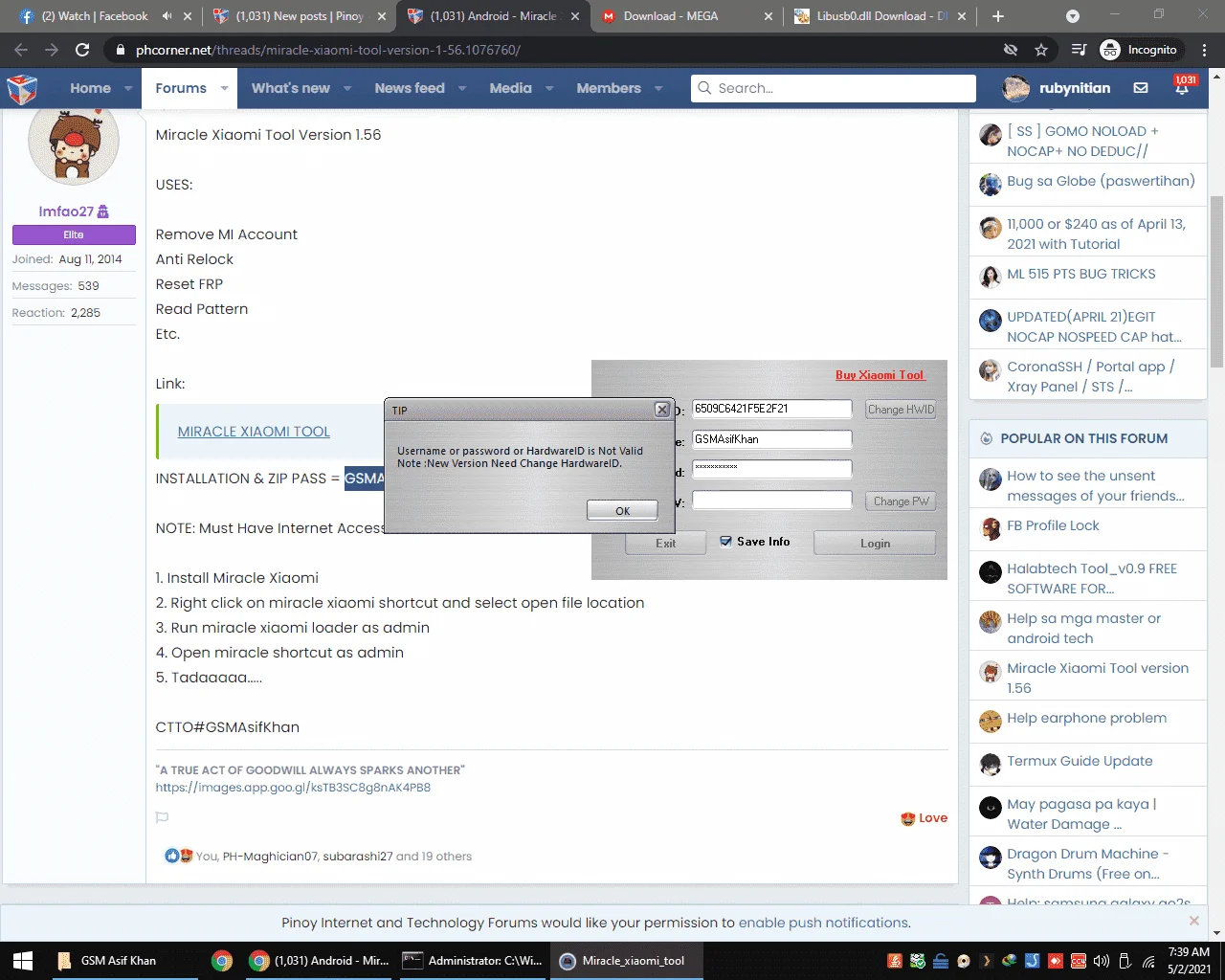The image size is (1225, 980).
Task: Click rubynitian user avatar
Action: coord(1015,88)
